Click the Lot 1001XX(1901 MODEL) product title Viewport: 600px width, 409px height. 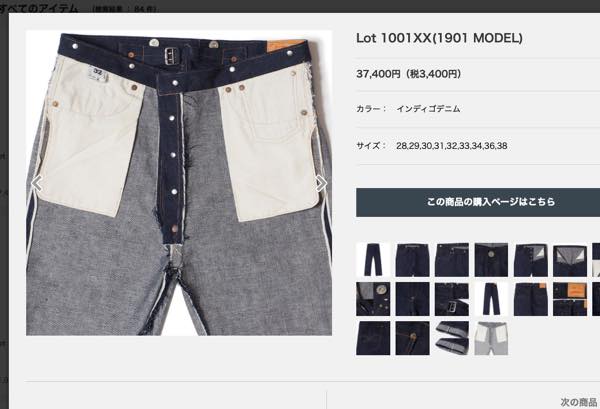pyautogui.click(x=439, y=38)
